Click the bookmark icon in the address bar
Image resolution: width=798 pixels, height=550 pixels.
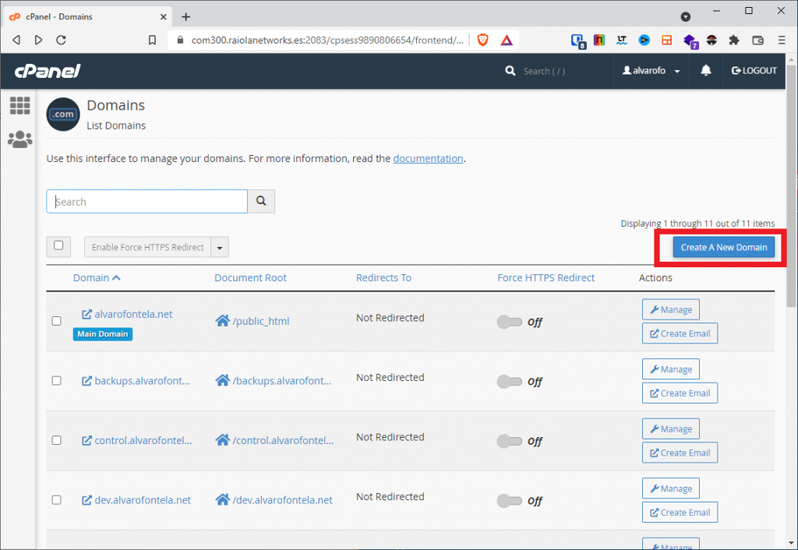[152, 40]
